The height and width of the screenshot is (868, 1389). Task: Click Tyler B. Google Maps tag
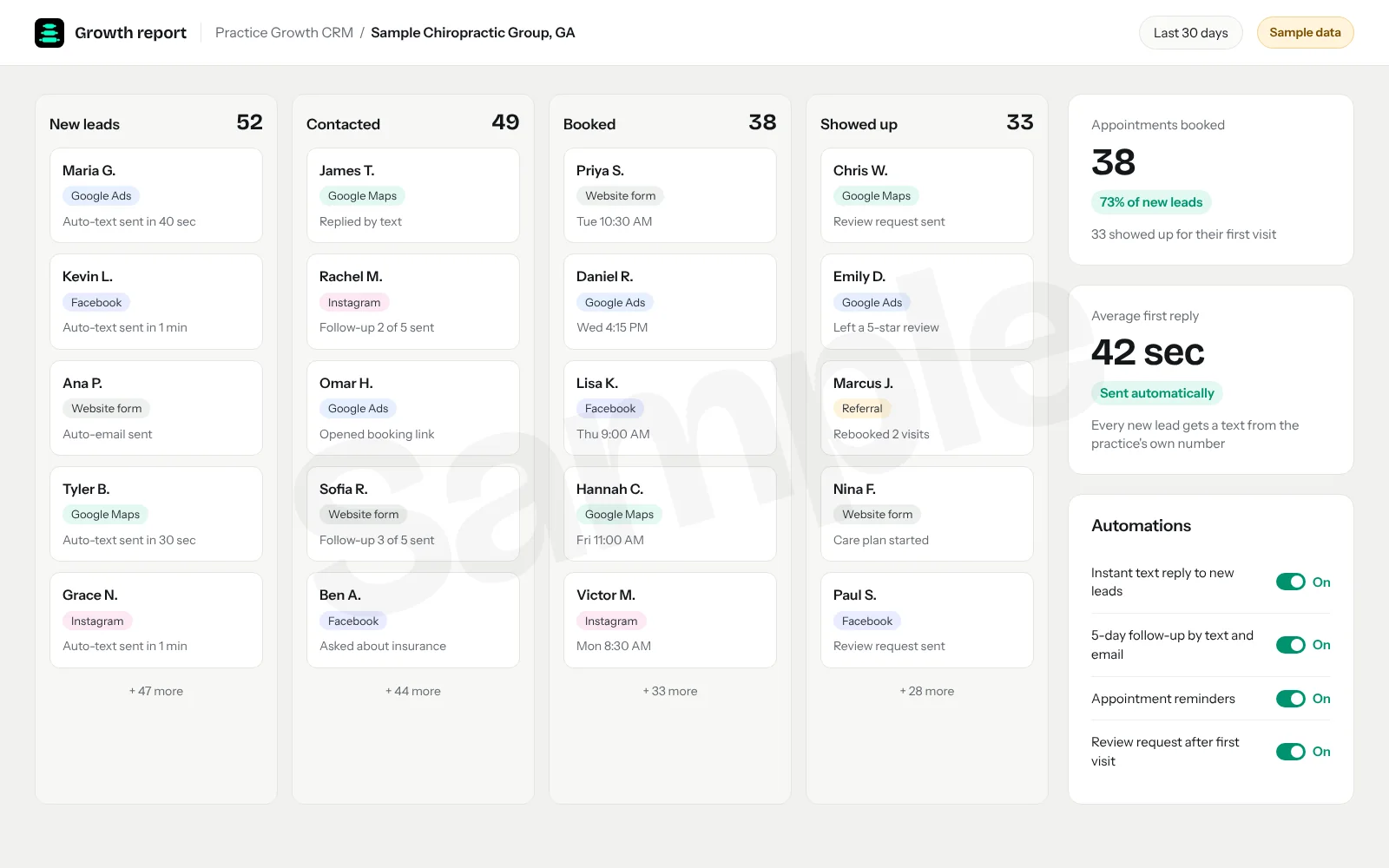[x=105, y=515]
